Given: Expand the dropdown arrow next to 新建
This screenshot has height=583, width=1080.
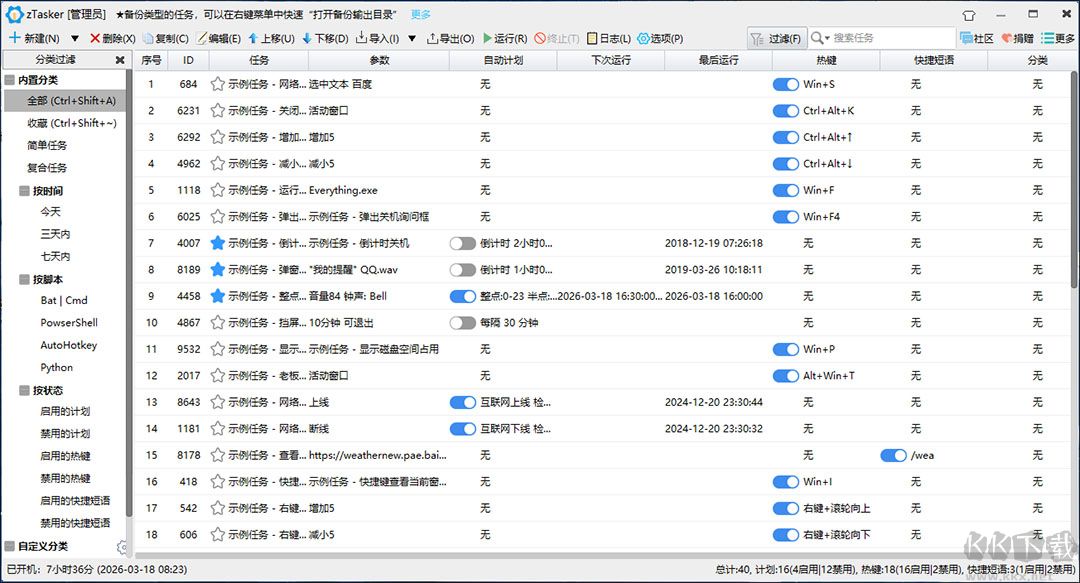Looking at the screenshot, I should tap(74, 39).
